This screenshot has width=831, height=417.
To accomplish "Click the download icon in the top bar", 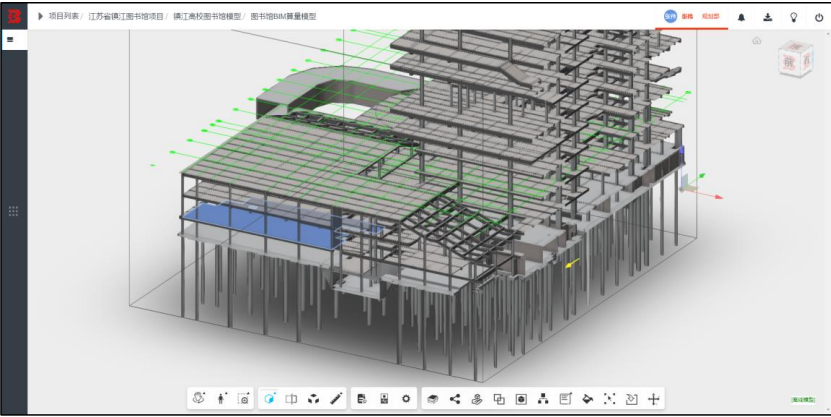I will [x=767, y=17].
